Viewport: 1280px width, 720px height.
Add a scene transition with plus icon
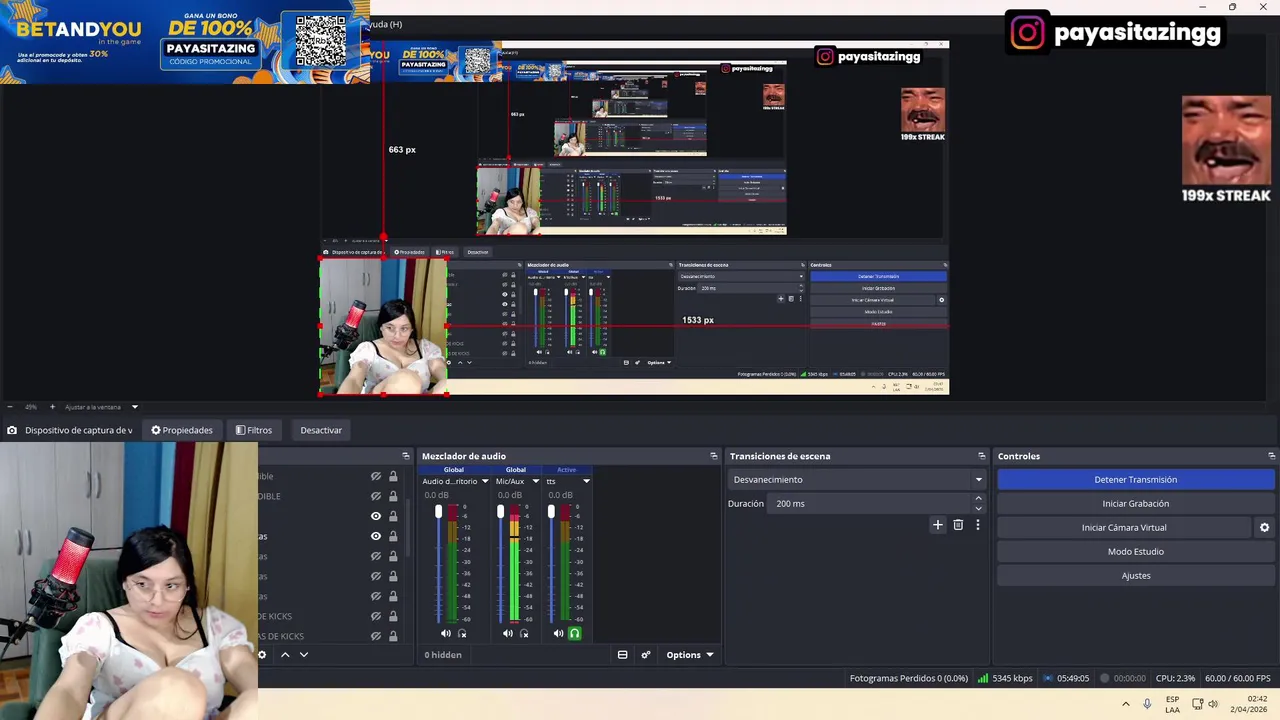coord(938,525)
